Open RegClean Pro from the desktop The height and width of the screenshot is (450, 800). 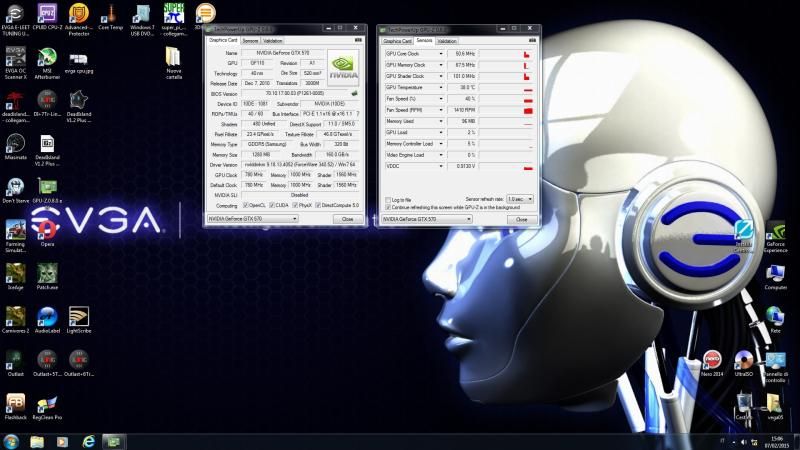(x=47, y=407)
